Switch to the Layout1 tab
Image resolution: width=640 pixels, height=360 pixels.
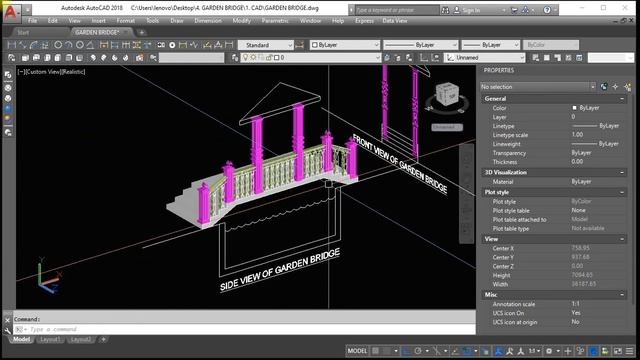point(50,340)
